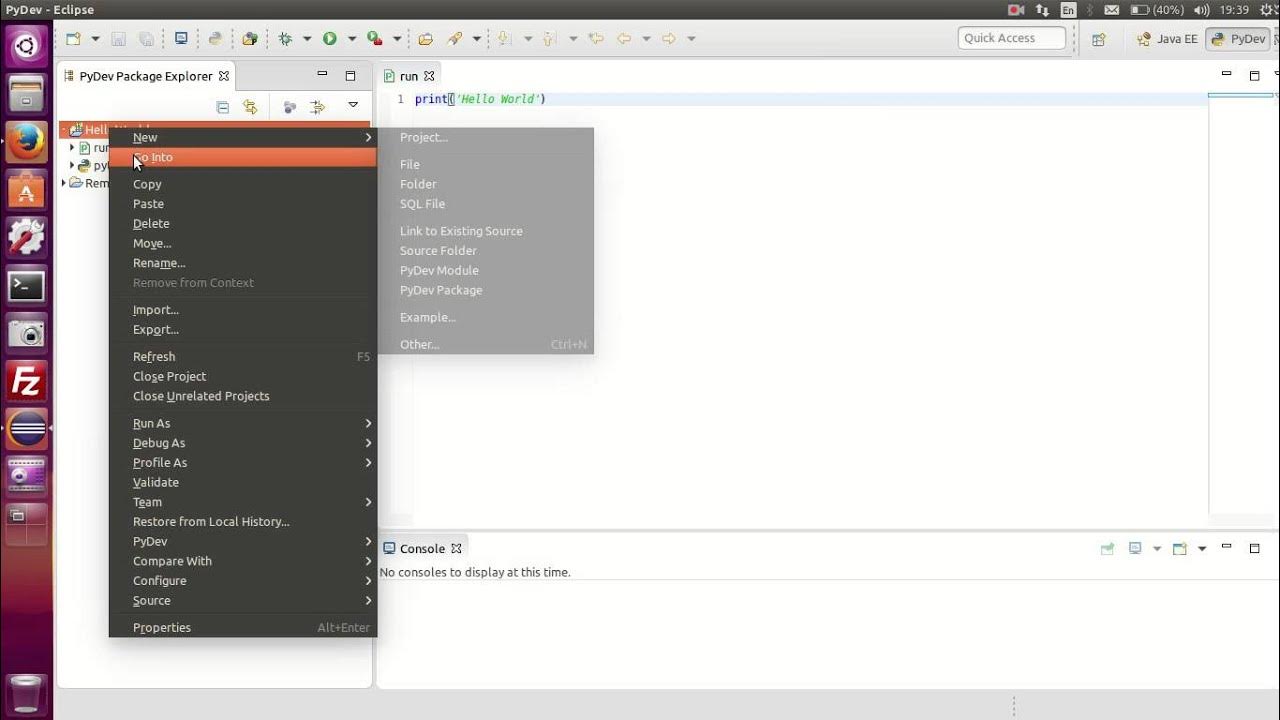Select PyDev Package in New submenu

tap(486, 291)
